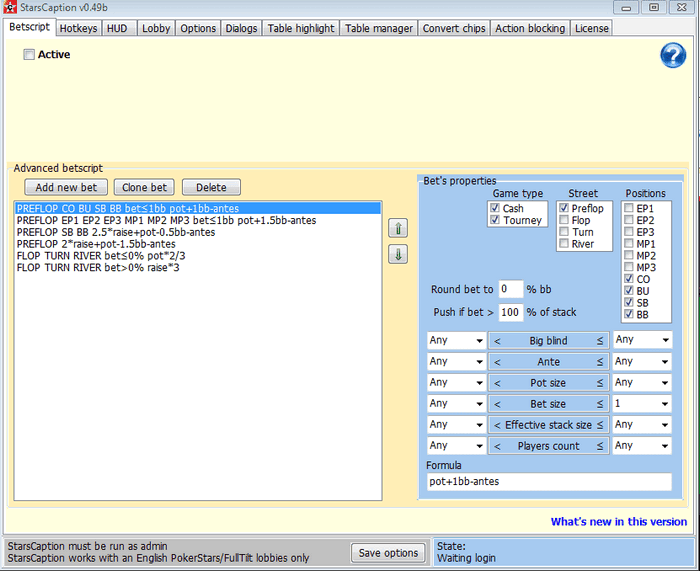The width and height of the screenshot is (700, 571).
Task: Uncheck the Cash game type
Action: click(495, 208)
